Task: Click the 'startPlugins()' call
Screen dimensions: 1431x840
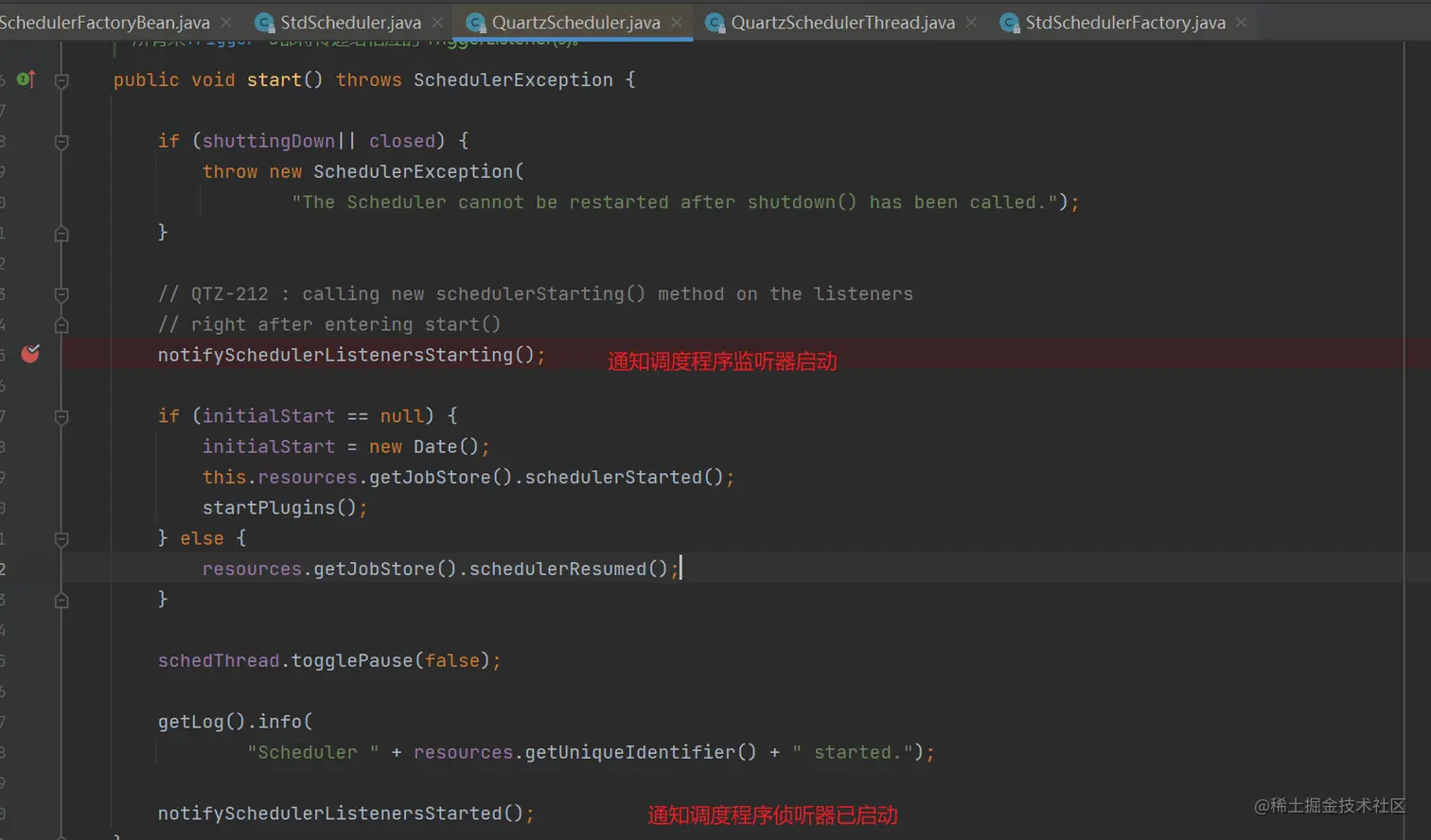Action: (280, 508)
